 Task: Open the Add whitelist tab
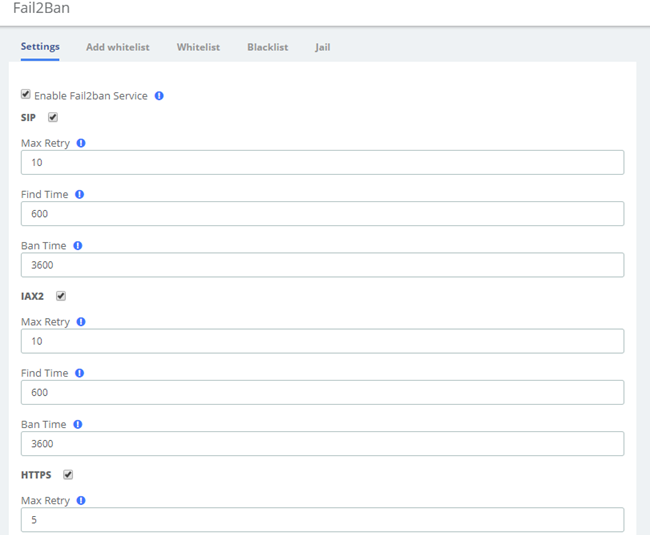118,47
